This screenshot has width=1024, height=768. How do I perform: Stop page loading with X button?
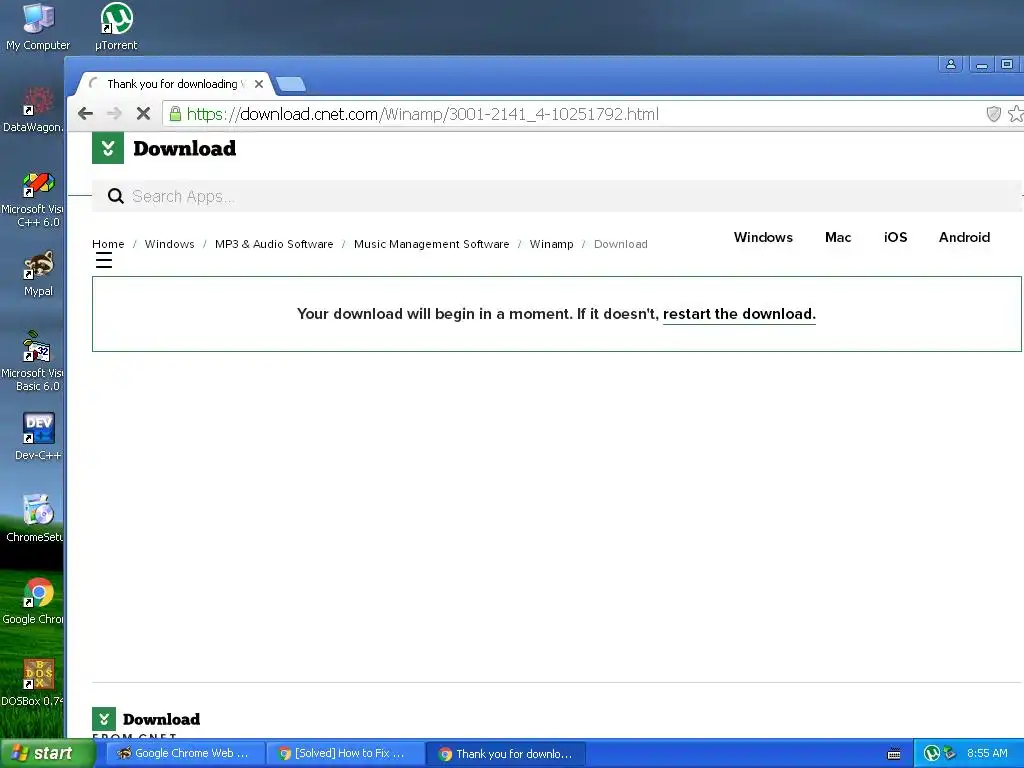tap(143, 114)
